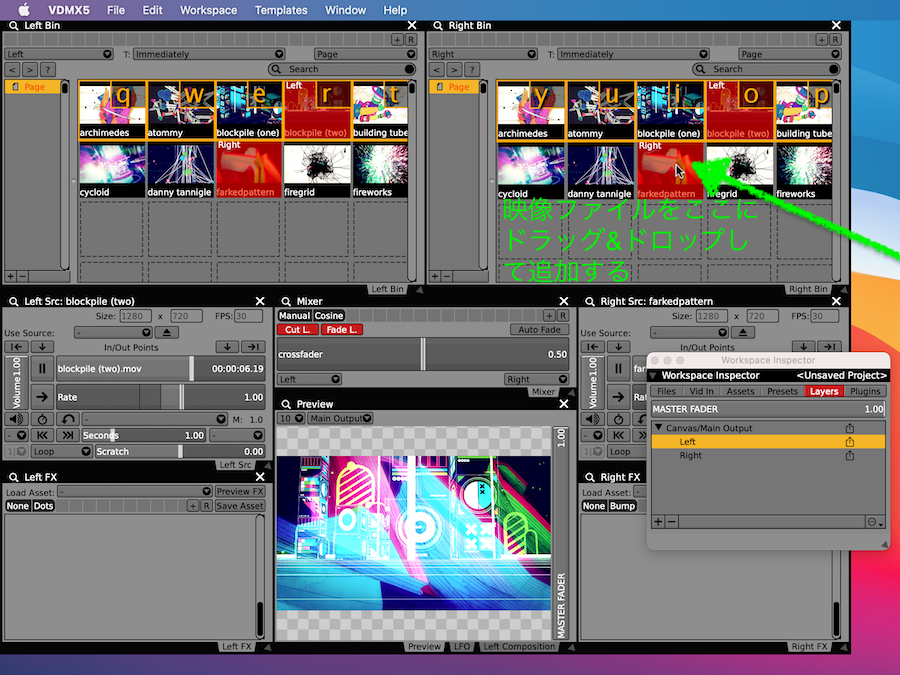The width and height of the screenshot is (900, 675).
Task: Collapse the Canvas/Main Output tree item
Action: (x=659, y=428)
